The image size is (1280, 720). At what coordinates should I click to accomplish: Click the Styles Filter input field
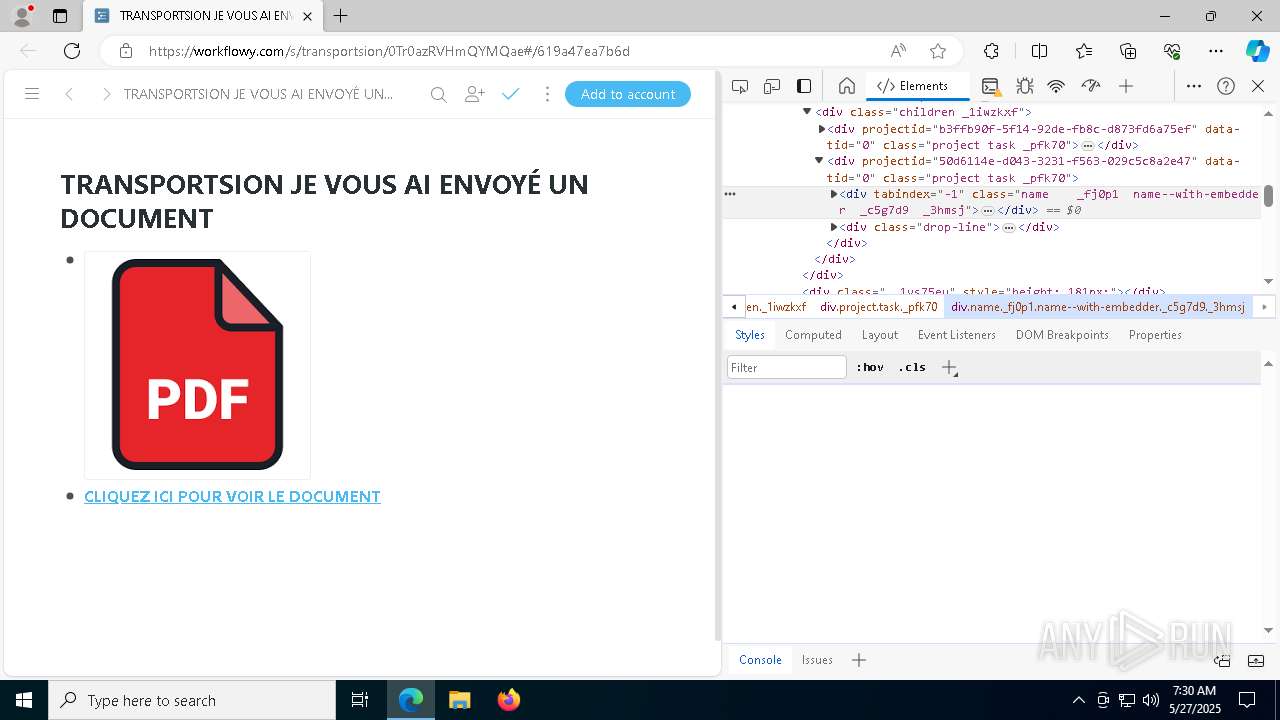tap(787, 368)
